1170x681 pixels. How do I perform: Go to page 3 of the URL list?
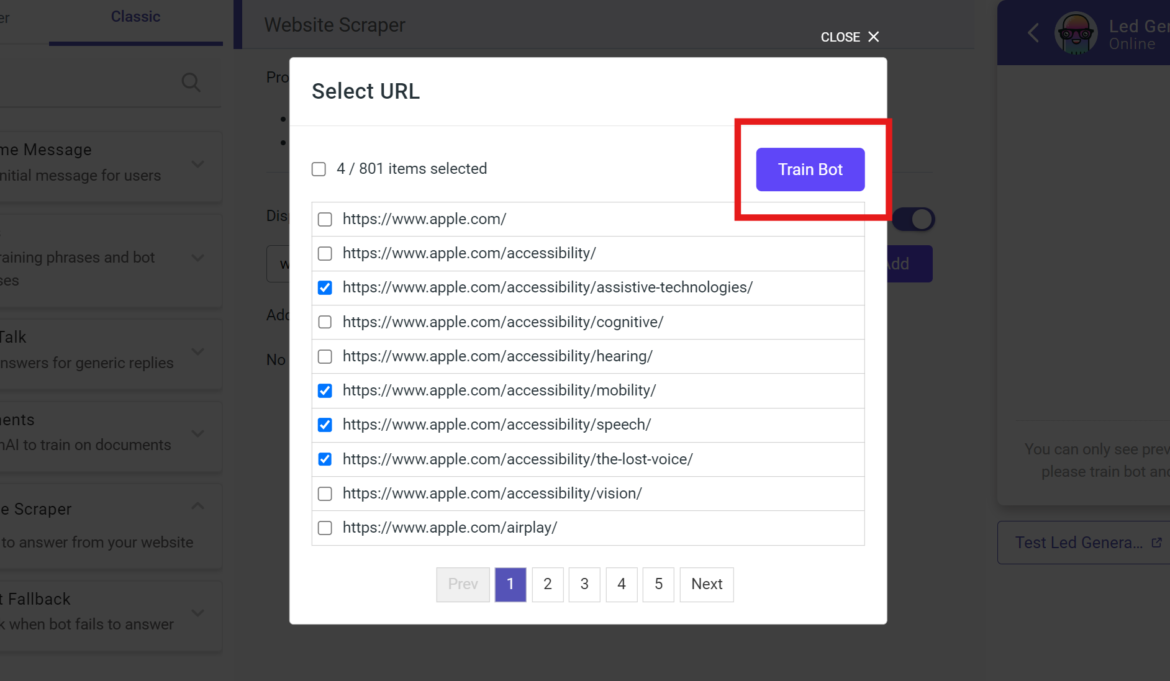coord(584,584)
